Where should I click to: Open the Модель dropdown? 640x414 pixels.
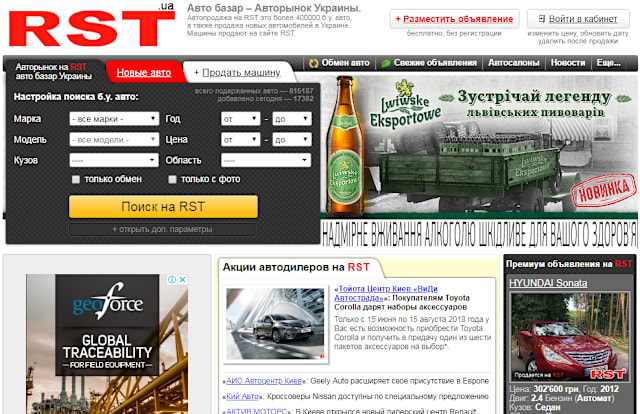click(114, 140)
